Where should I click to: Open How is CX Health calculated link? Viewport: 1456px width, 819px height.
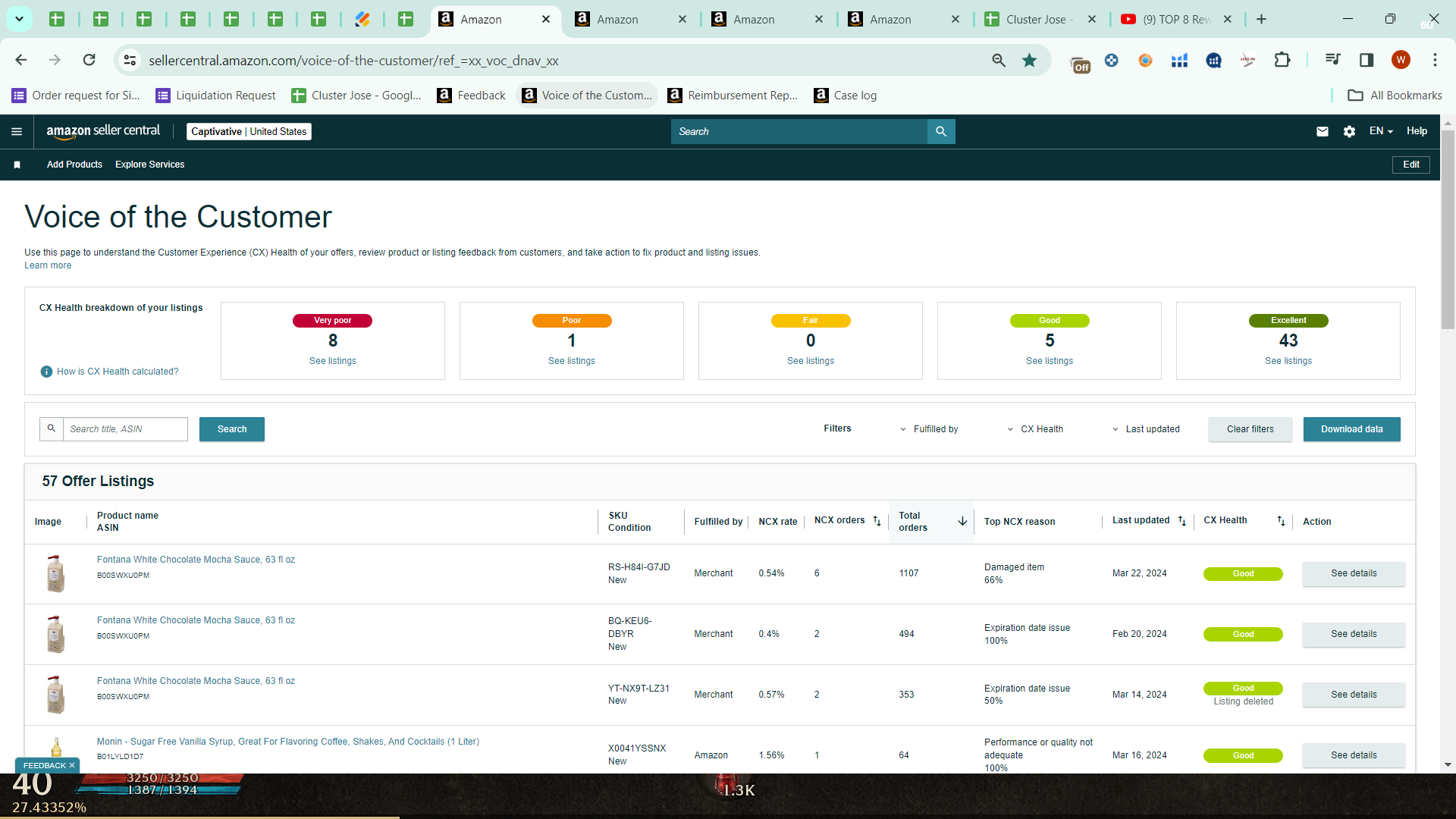point(118,372)
